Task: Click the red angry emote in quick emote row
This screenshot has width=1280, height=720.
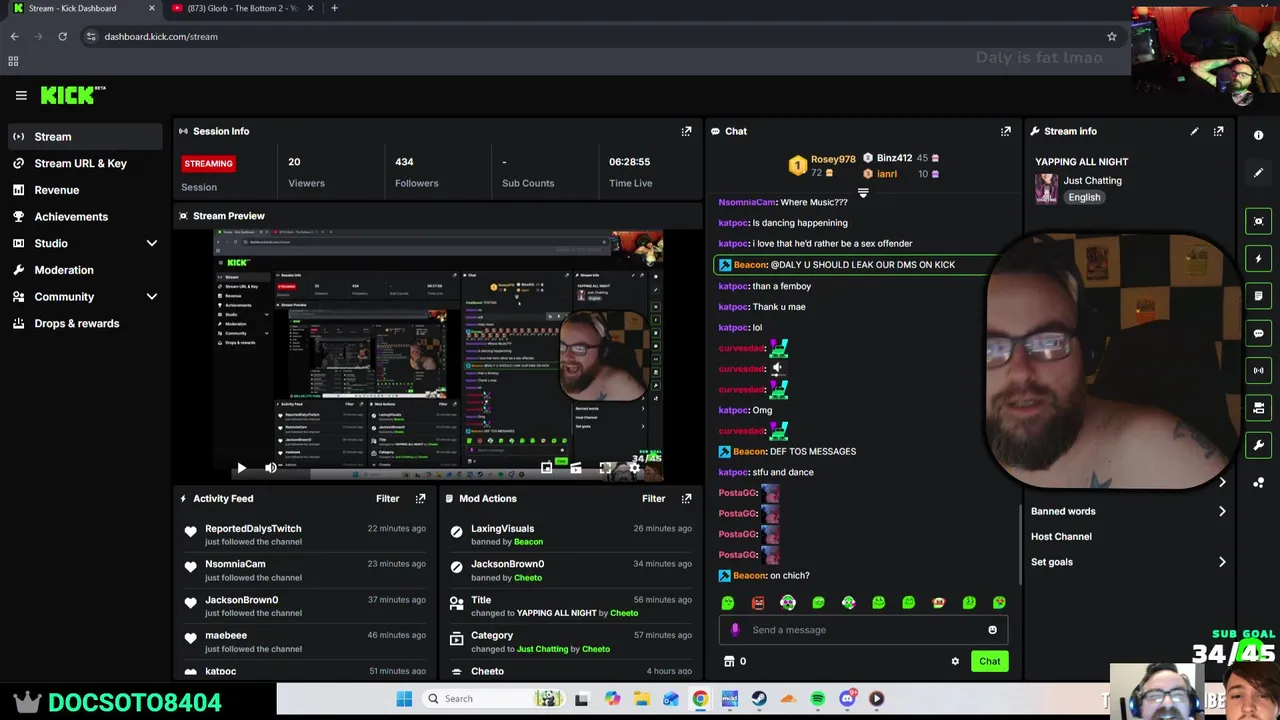Action: coord(758,602)
